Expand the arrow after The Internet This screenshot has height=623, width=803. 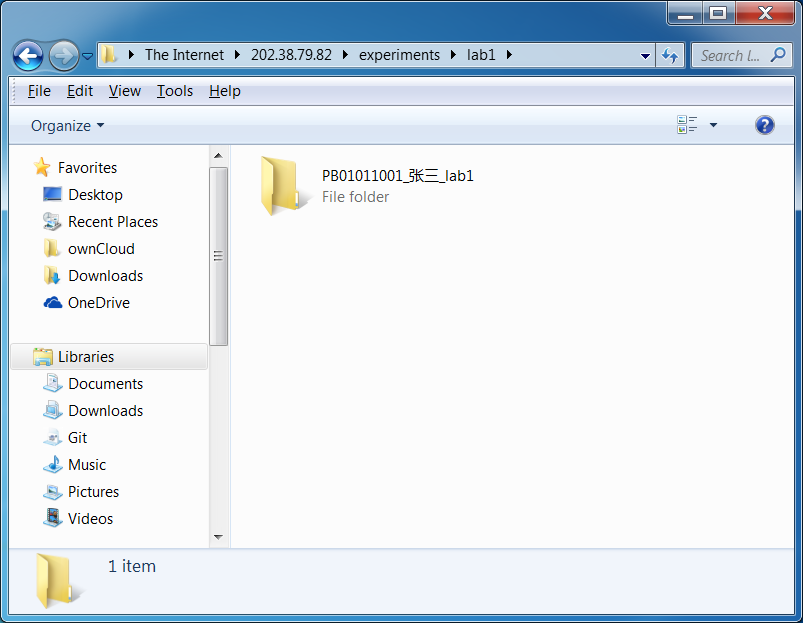tap(237, 55)
